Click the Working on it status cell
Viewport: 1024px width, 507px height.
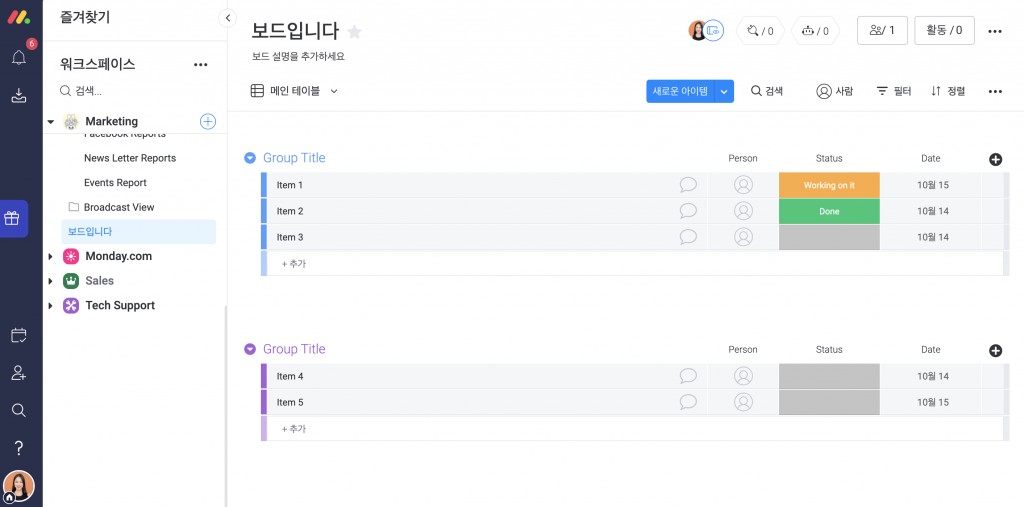tap(829, 185)
